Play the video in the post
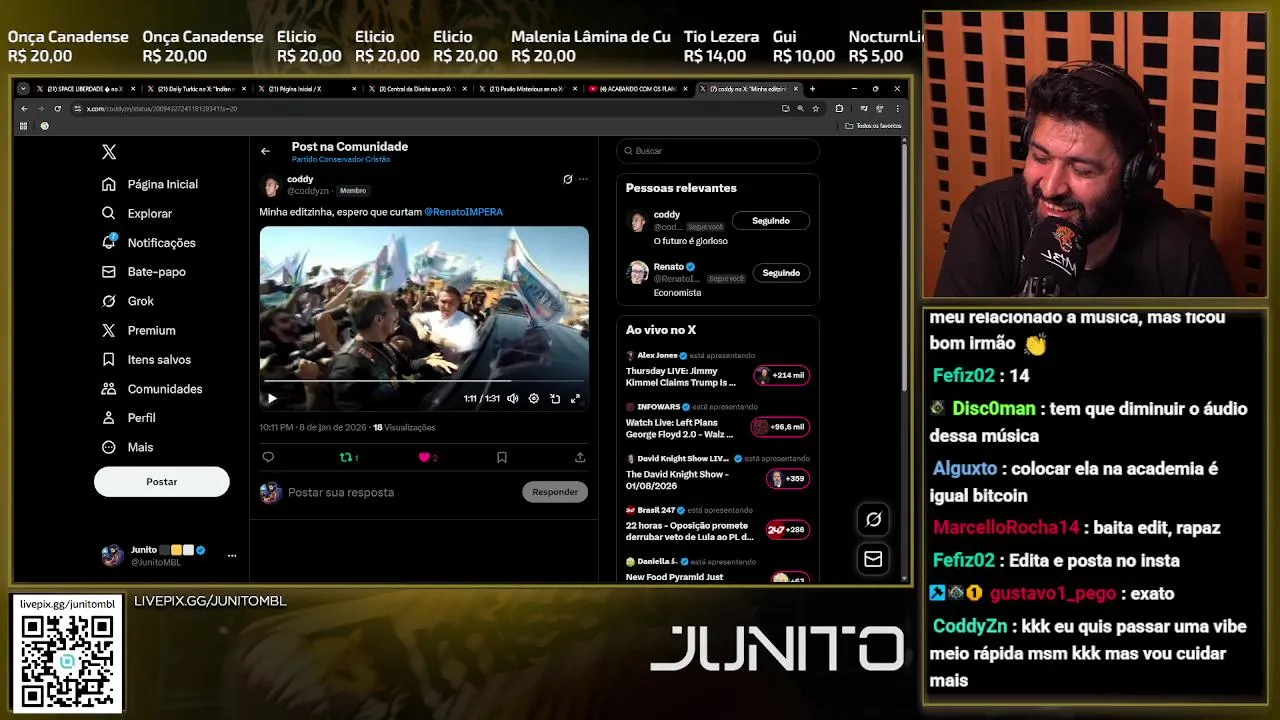Viewport: 1280px width, 720px height. (x=272, y=398)
